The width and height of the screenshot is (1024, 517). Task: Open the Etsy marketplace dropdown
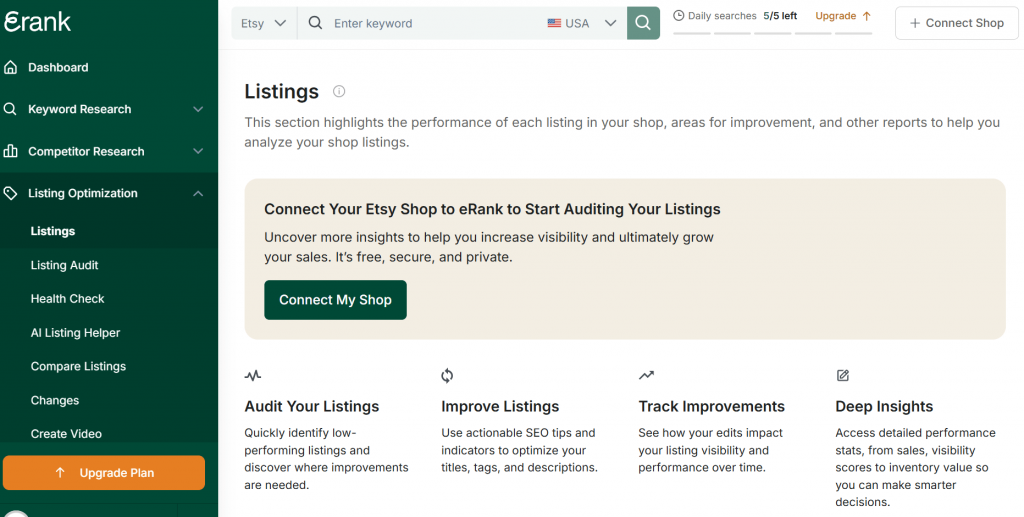[264, 23]
